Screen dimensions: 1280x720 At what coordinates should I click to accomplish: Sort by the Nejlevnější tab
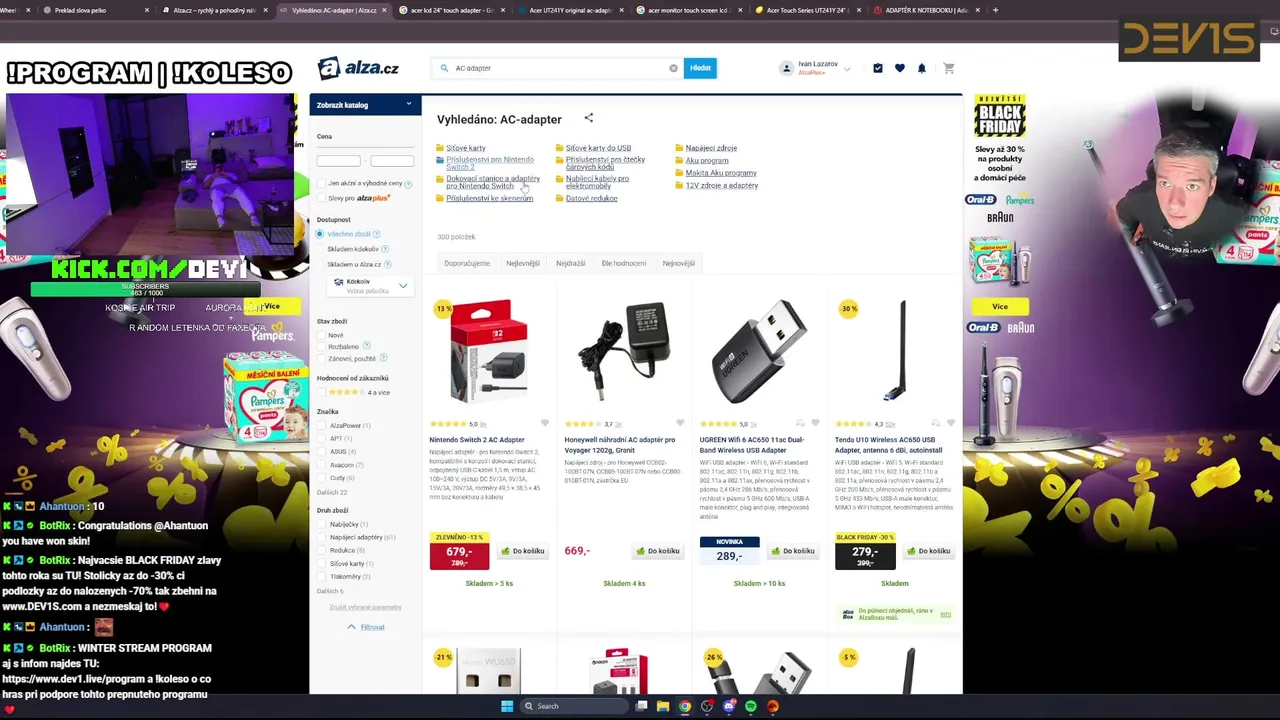(x=523, y=263)
